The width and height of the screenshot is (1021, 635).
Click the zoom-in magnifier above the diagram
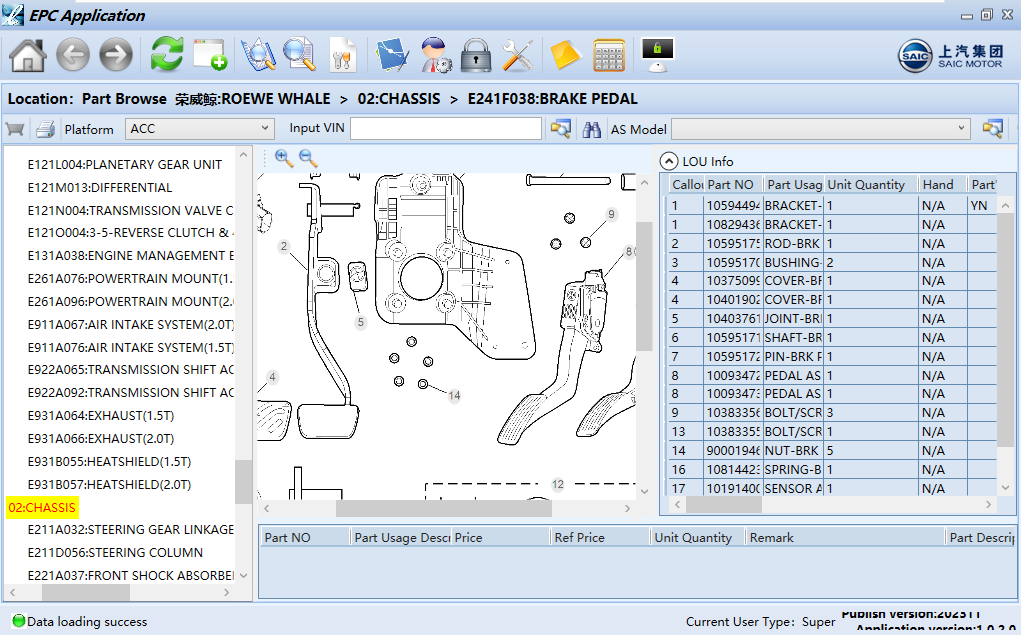point(283,157)
